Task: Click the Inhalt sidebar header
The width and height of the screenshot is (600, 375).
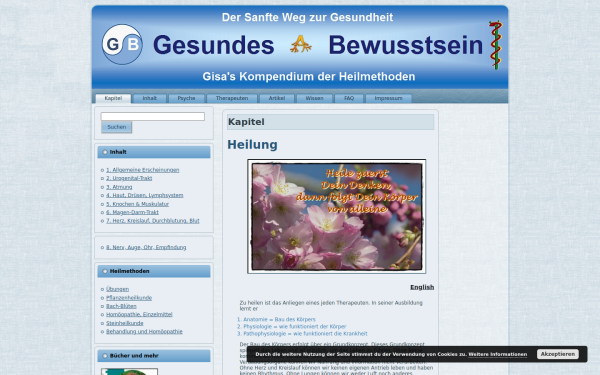Action: pyautogui.click(x=154, y=152)
